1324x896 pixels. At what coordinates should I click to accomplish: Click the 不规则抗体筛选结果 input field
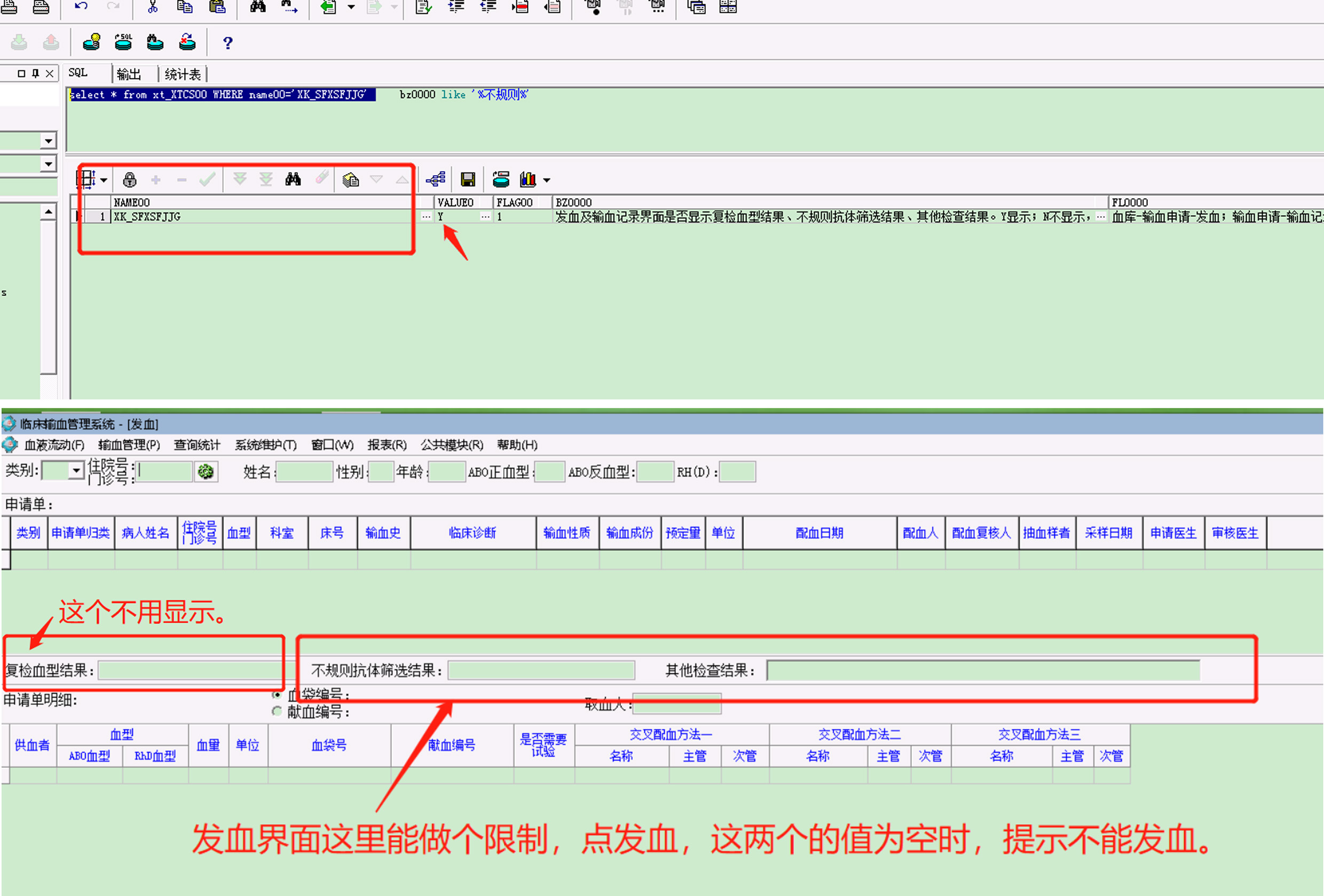(x=541, y=670)
